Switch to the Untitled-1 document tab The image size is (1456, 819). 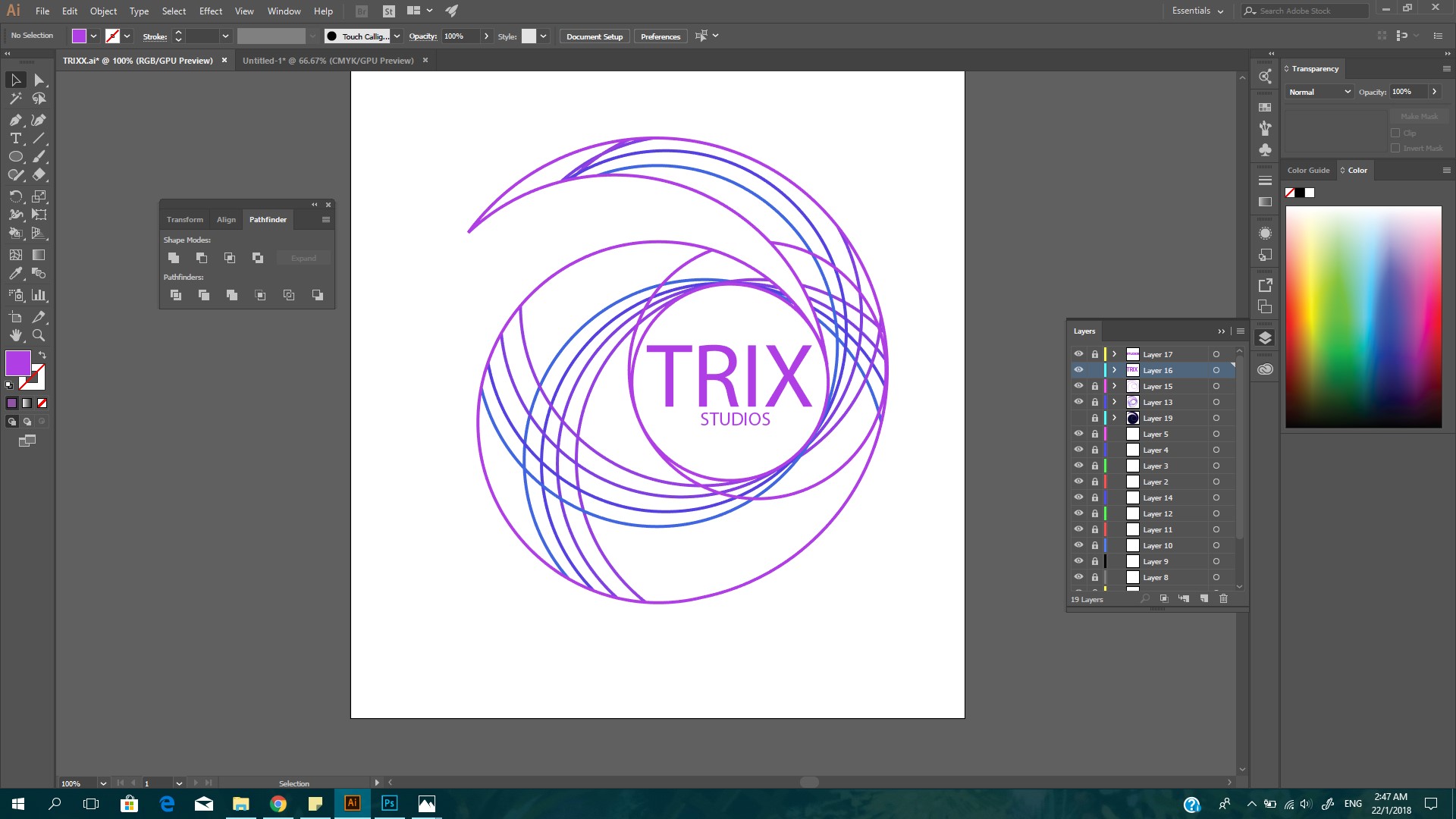point(328,61)
